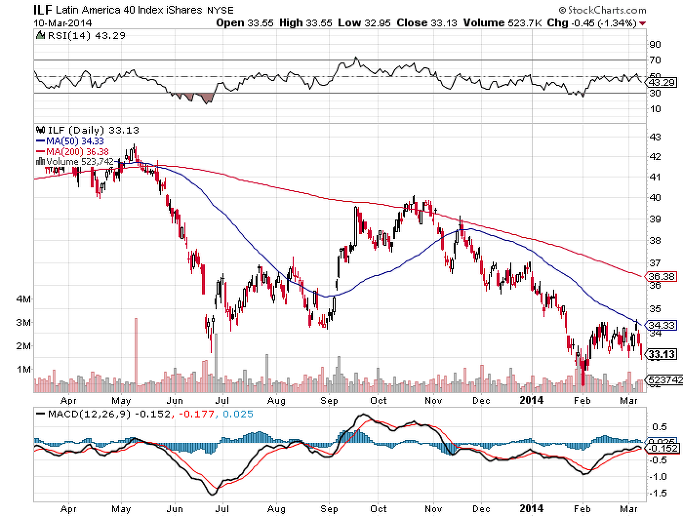Click the volume bars icon in the legend
Image resolution: width=683 pixels, height=517 pixels.
[x=41, y=161]
